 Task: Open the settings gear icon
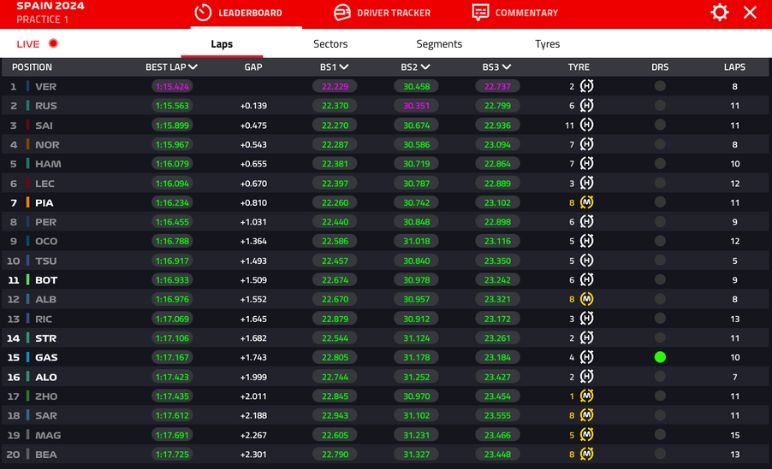click(719, 12)
